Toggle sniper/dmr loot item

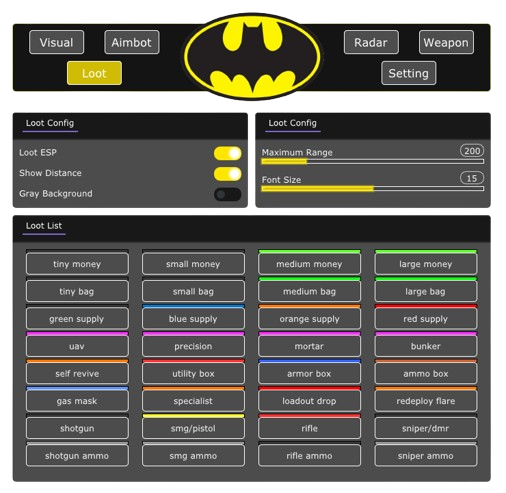point(426,428)
